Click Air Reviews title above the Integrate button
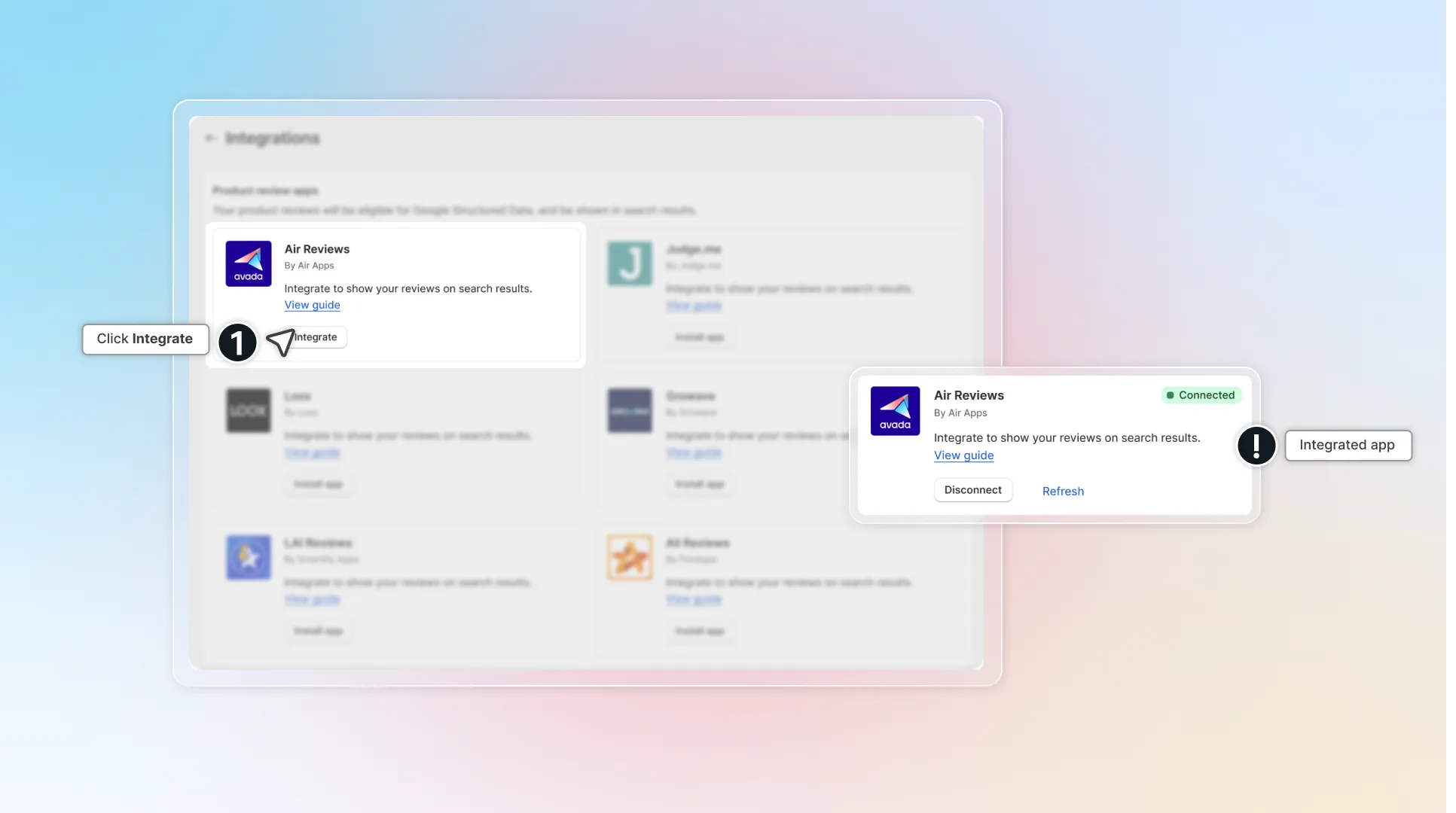The image size is (1456, 813). 316,249
